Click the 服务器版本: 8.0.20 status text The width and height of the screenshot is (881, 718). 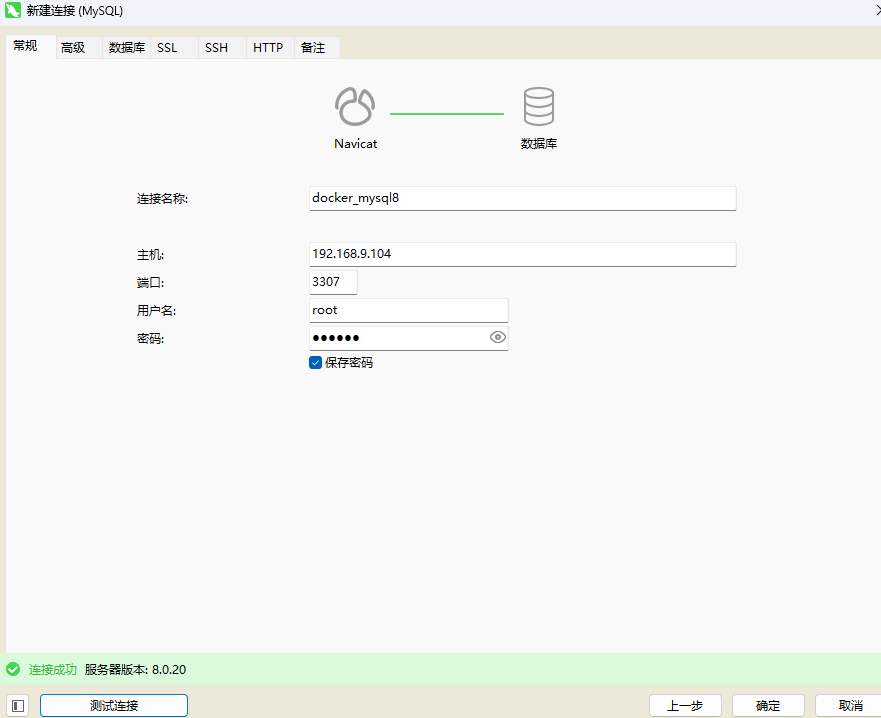135,670
